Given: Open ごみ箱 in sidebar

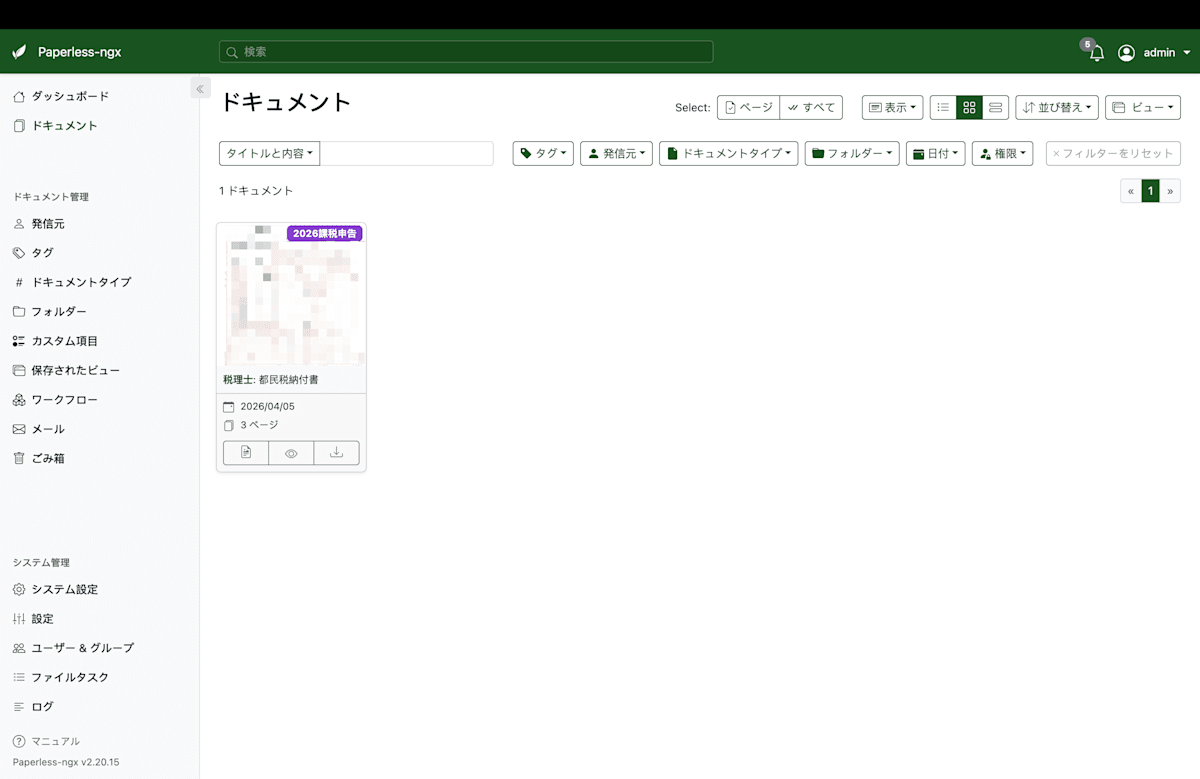Looking at the screenshot, I should click(39, 458).
